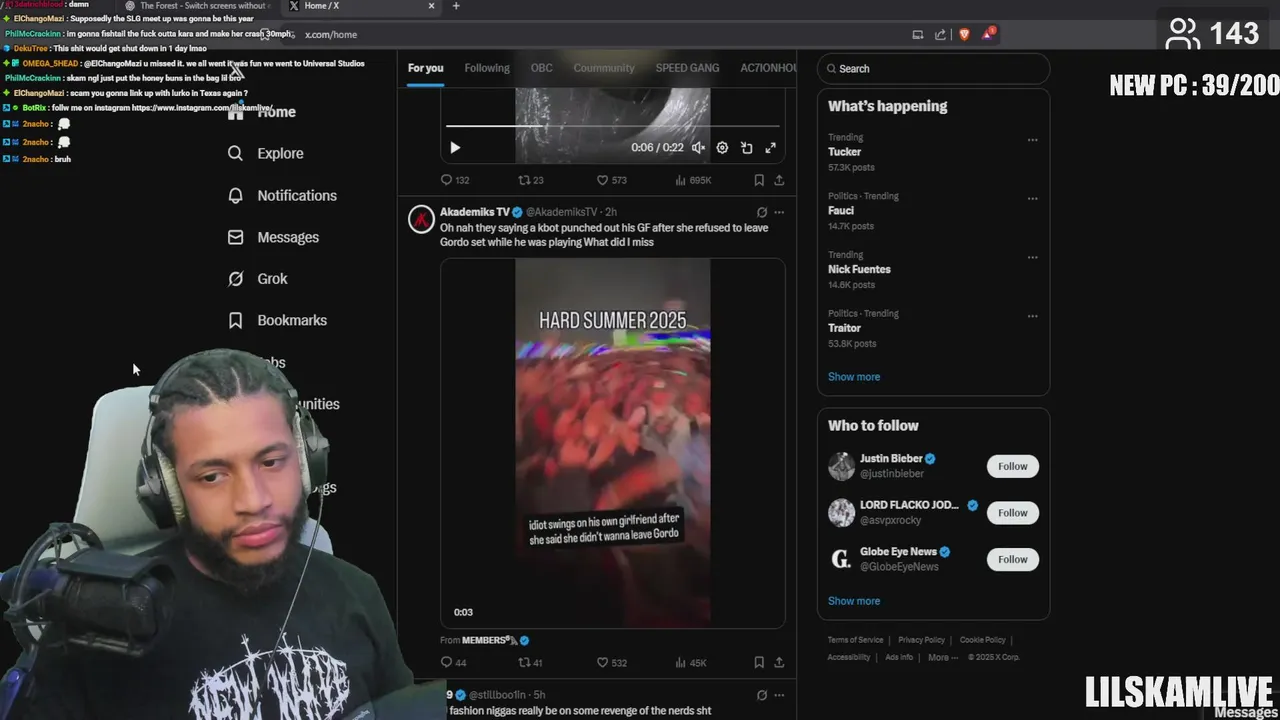Seek on the top video progress bar
The height and width of the screenshot is (720, 1280).
pyautogui.click(x=612, y=126)
